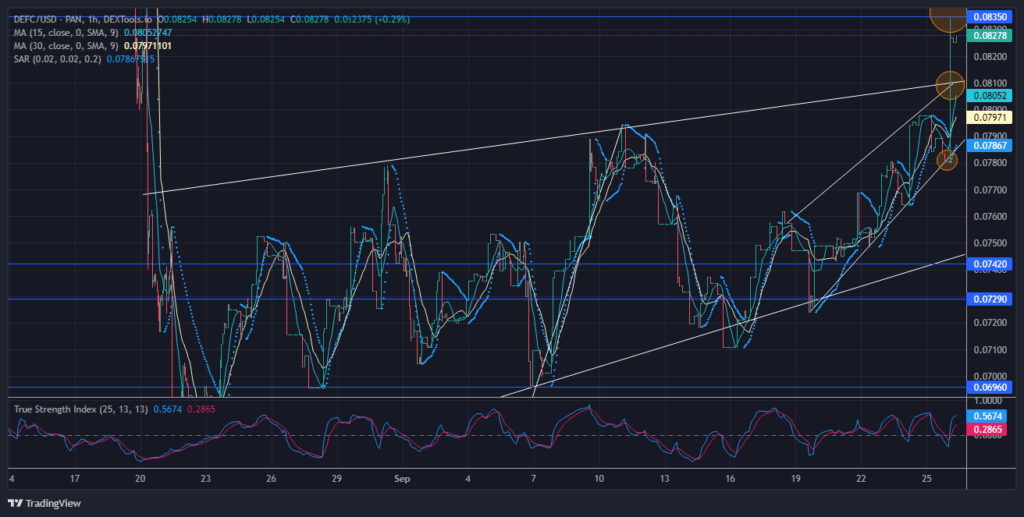Click the 26 date on the time axis
This screenshot has height=517, width=1024.
(x=271, y=478)
